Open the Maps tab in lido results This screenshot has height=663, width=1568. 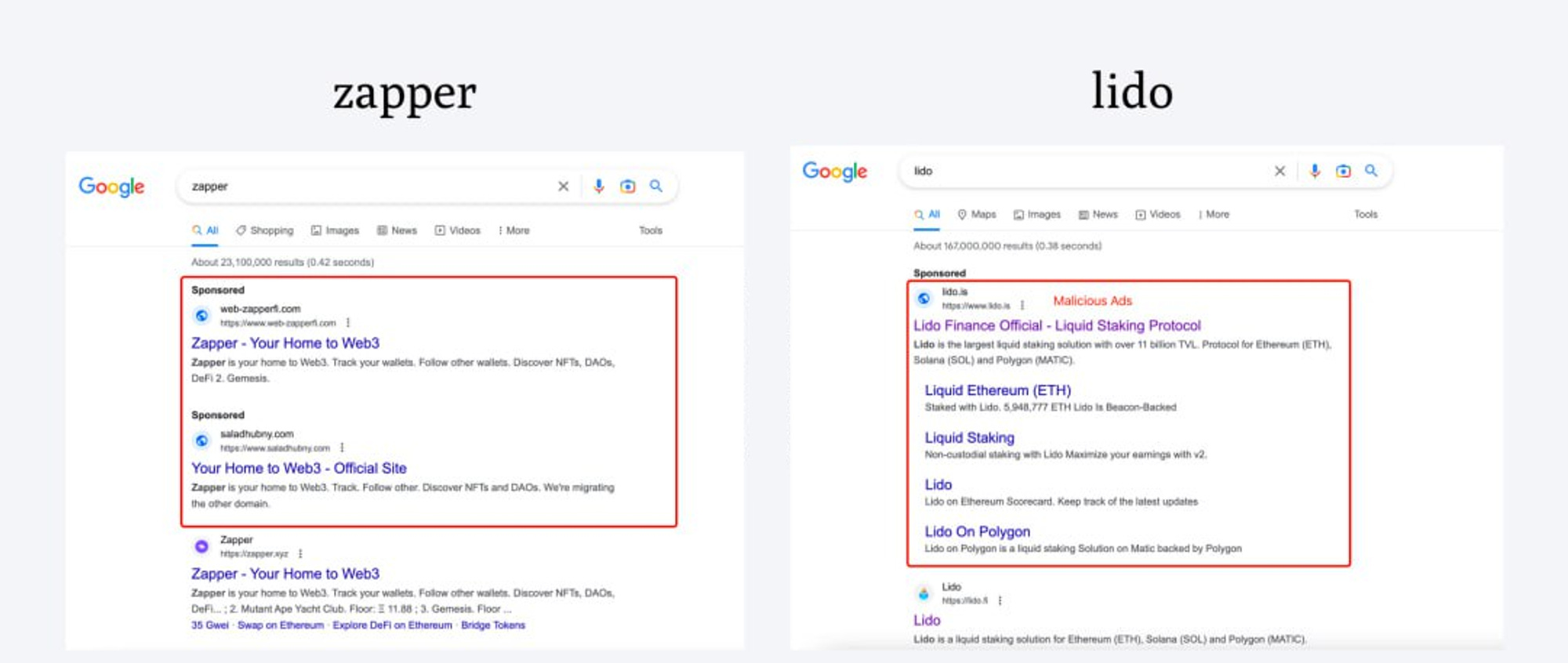tap(977, 214)
